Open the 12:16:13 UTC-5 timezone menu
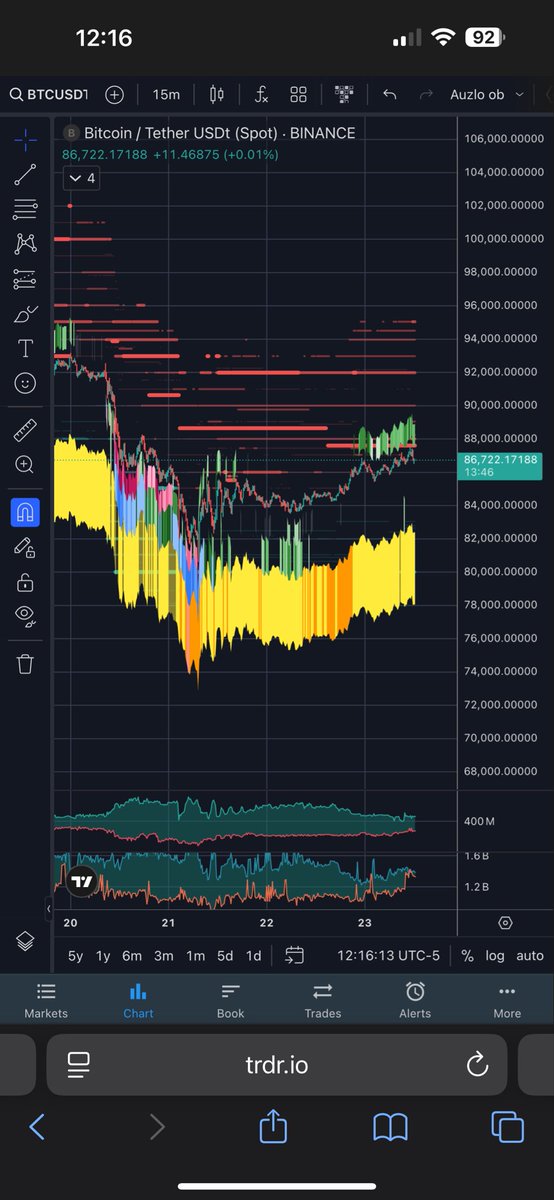554x1200 pixels. point(388,955)
